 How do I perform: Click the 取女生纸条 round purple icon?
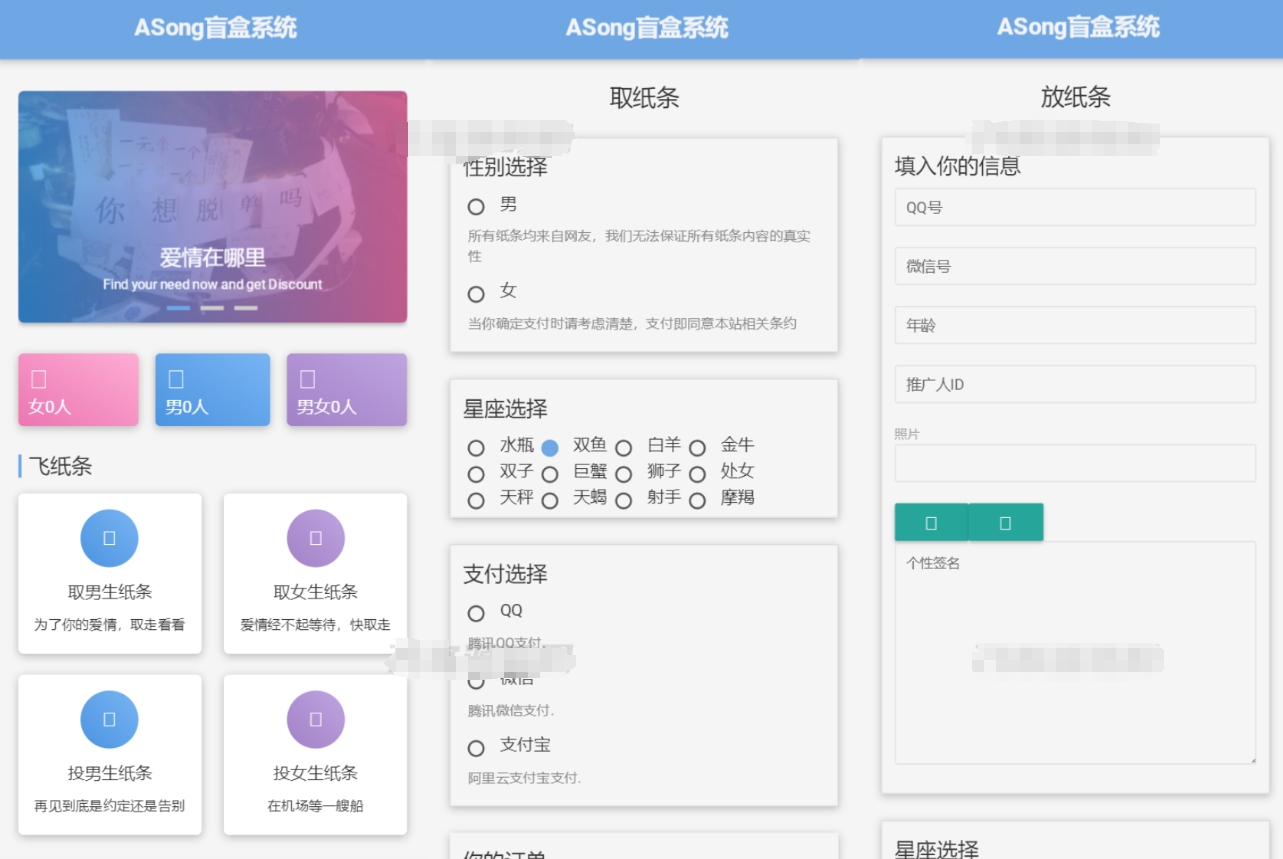(x=316, y=538)
